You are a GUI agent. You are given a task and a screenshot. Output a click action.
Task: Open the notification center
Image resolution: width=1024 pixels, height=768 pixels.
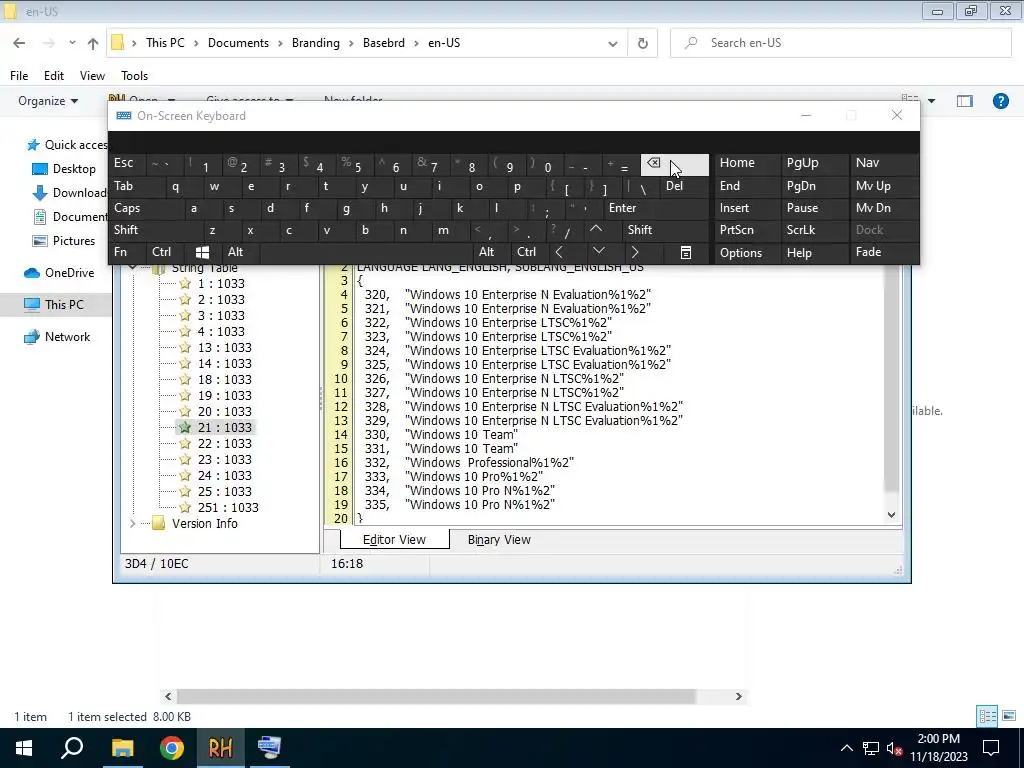tap(991, 748)
